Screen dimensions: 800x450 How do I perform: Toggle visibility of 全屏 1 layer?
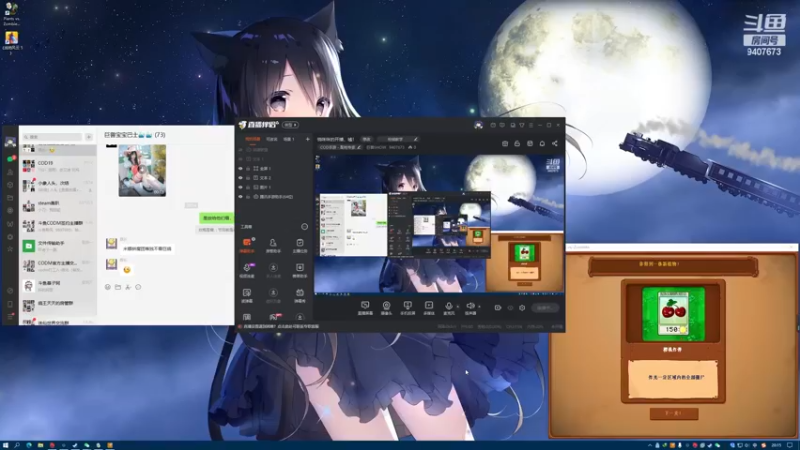[241, 168]
